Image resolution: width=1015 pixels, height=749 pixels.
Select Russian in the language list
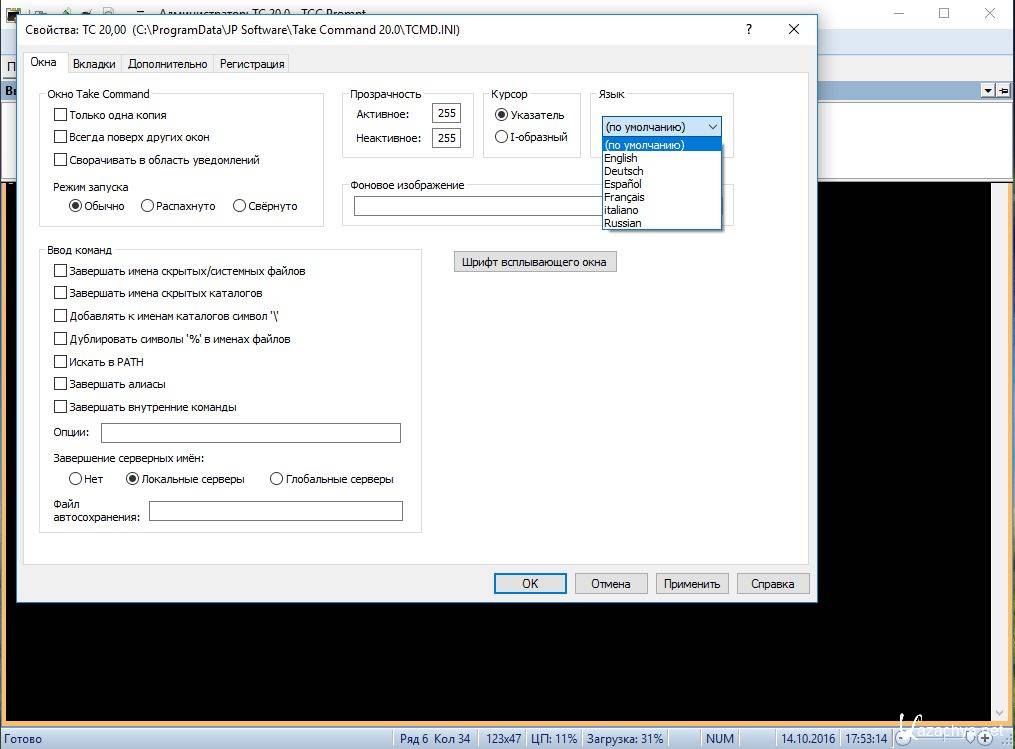pyautogui.click(x=622, y=223)
